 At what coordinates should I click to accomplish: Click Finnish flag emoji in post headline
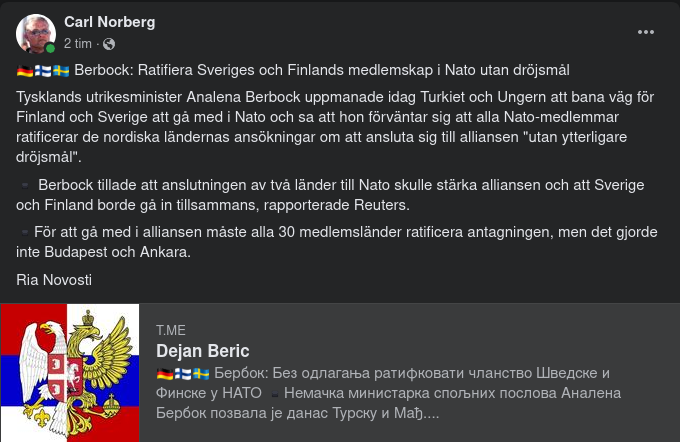pos(43,70)
